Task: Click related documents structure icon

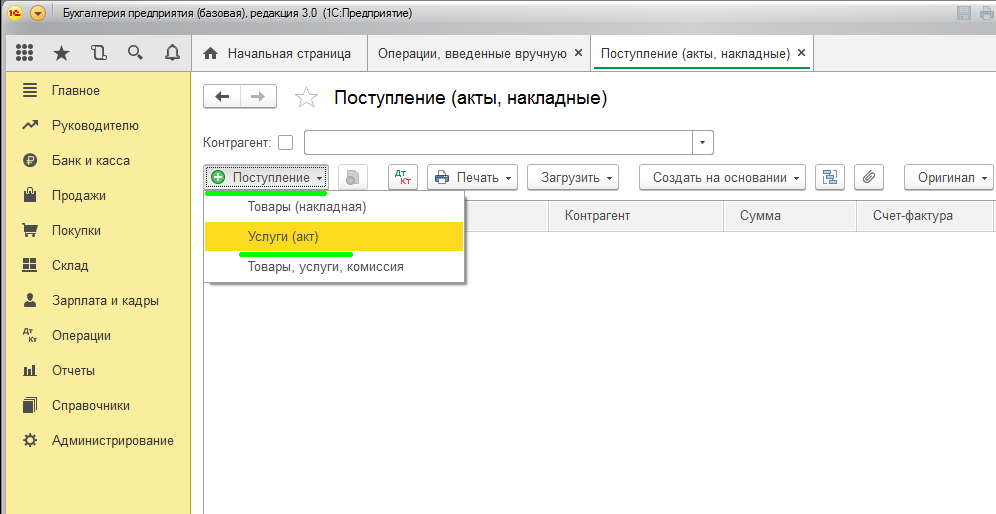Action: pyautogui.click(x=830, y=177)
